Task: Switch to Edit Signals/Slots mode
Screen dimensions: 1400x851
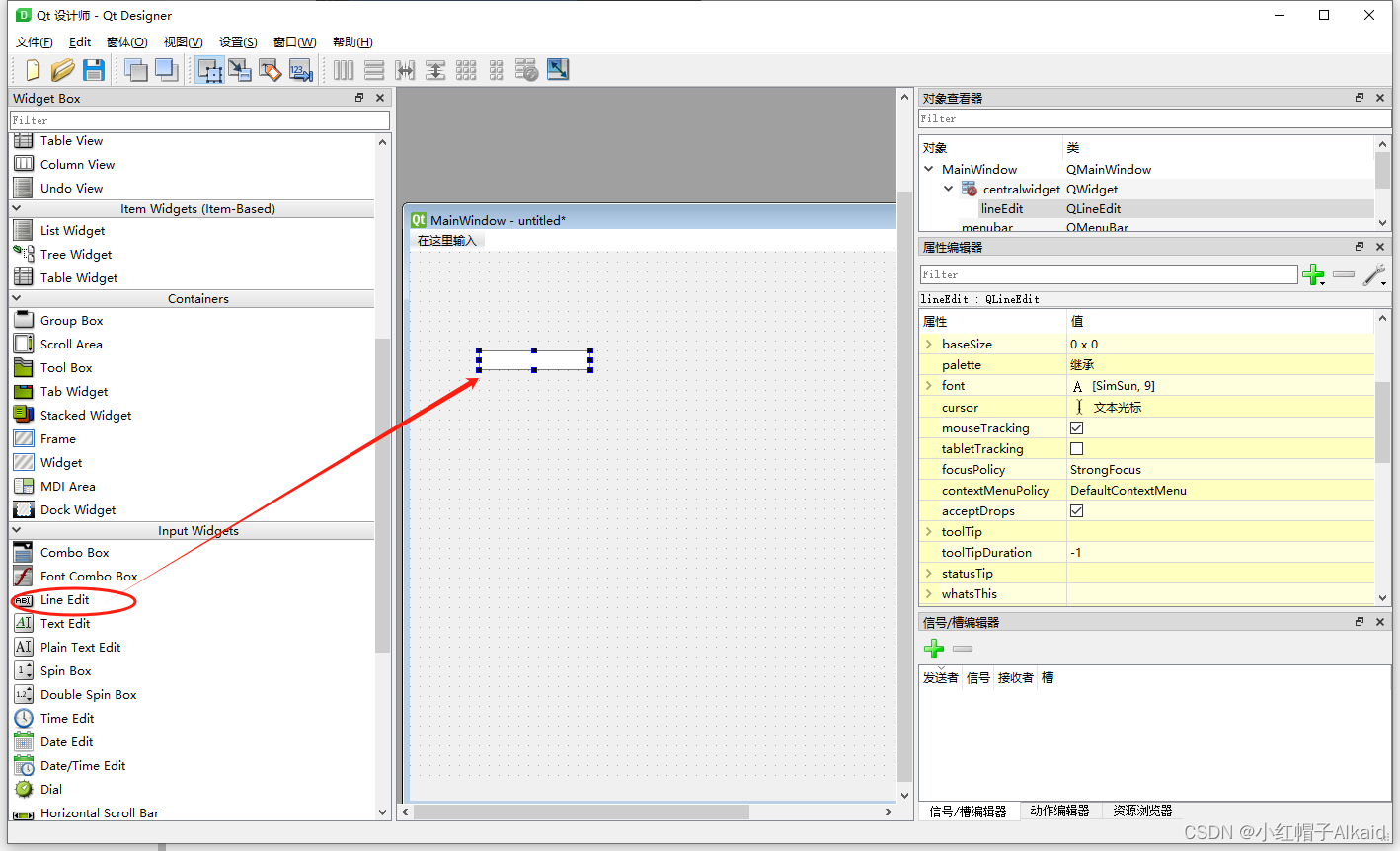Action: 240,70
